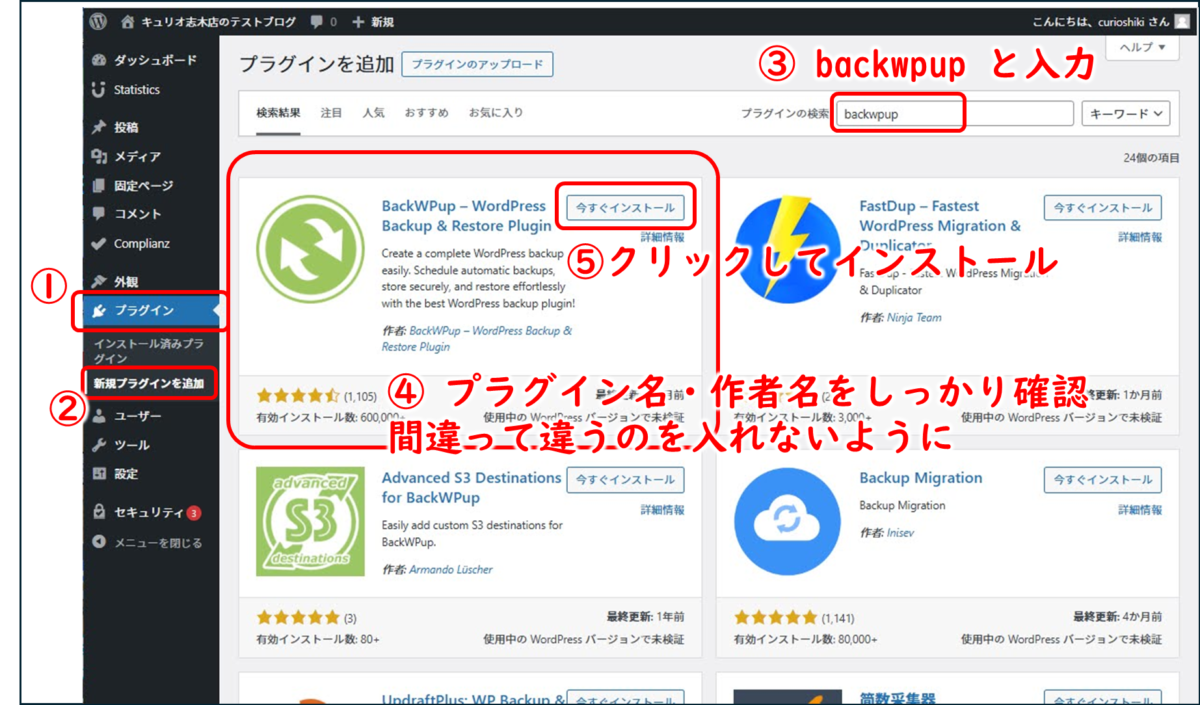This screenshot has height=705, width=1200.
Task: Open 詳細情報 for Advanced S3 Destinations
Action: tap(663, 510)
